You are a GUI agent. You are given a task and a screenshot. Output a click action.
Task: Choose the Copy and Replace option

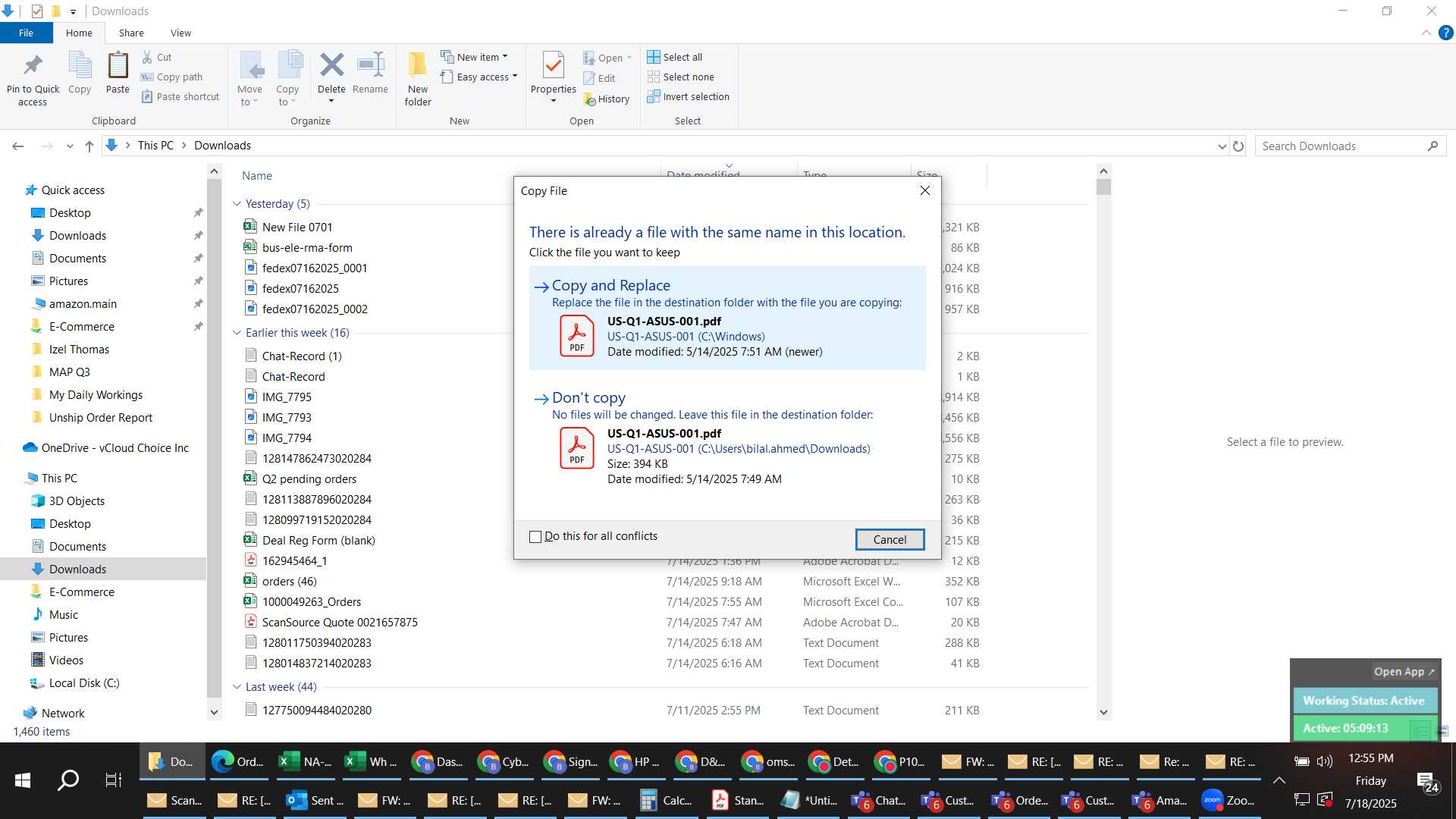tap(727, 318)
